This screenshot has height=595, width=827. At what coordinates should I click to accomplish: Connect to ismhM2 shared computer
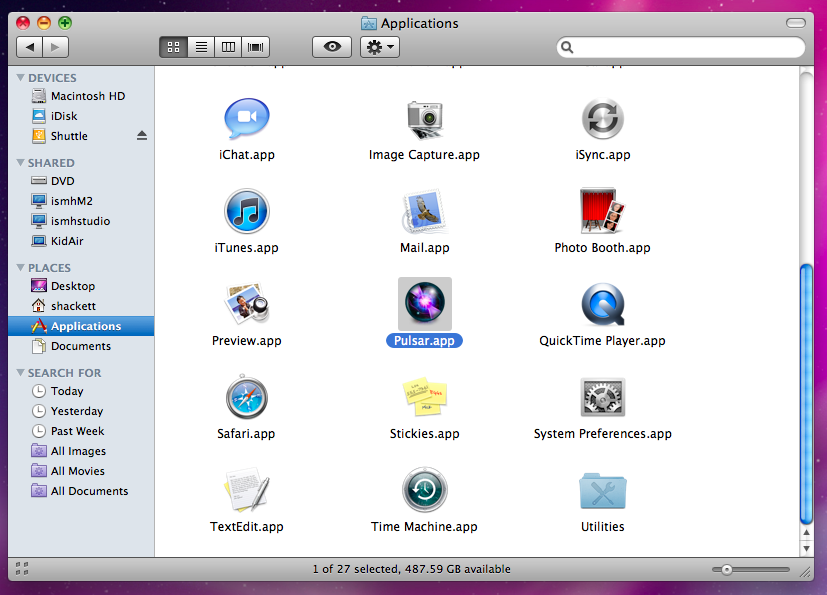pos(81,201)
